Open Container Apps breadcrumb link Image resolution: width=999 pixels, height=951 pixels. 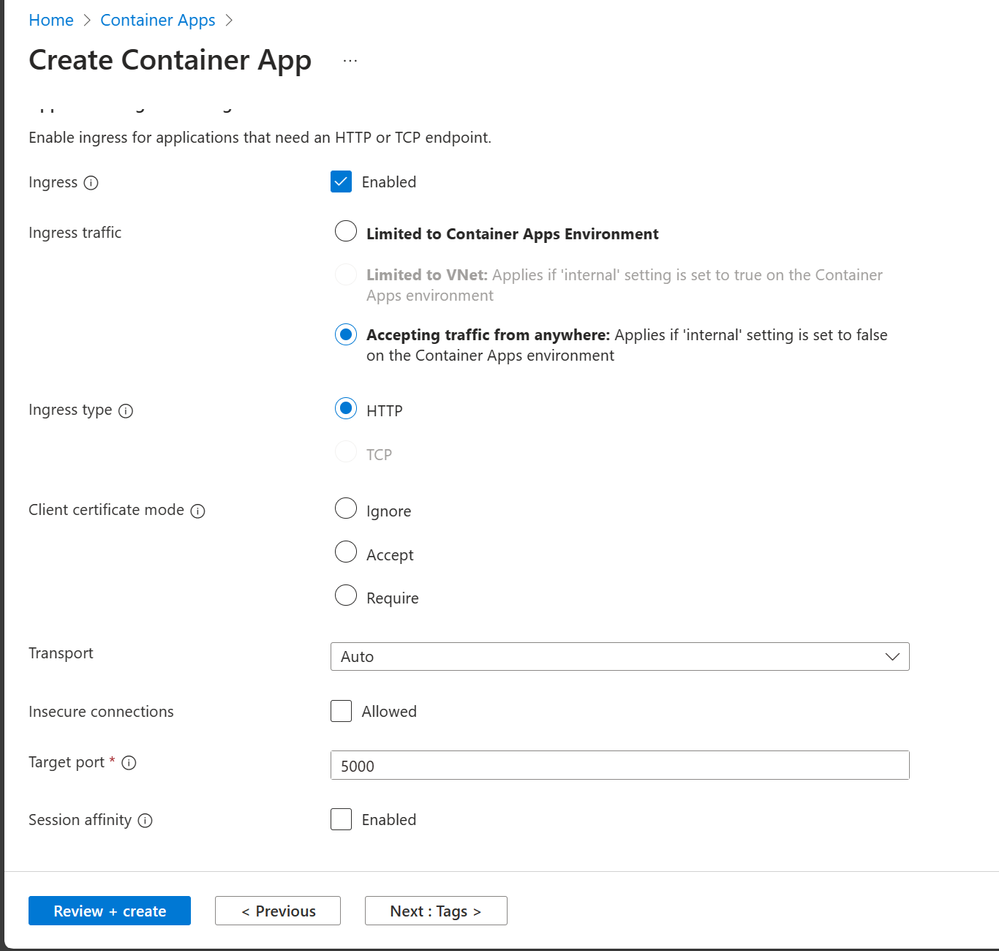coord(158,20)
